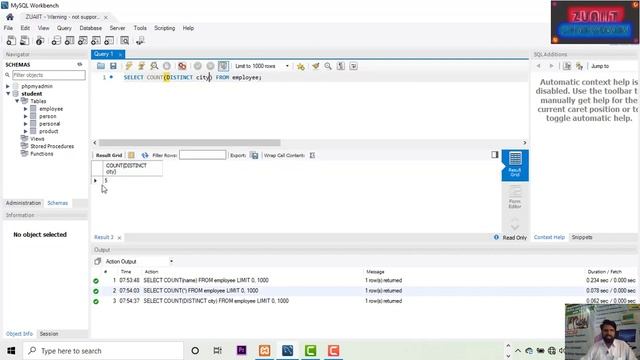
Task: Click the Filter Rows input field
Action: (202, 155)
